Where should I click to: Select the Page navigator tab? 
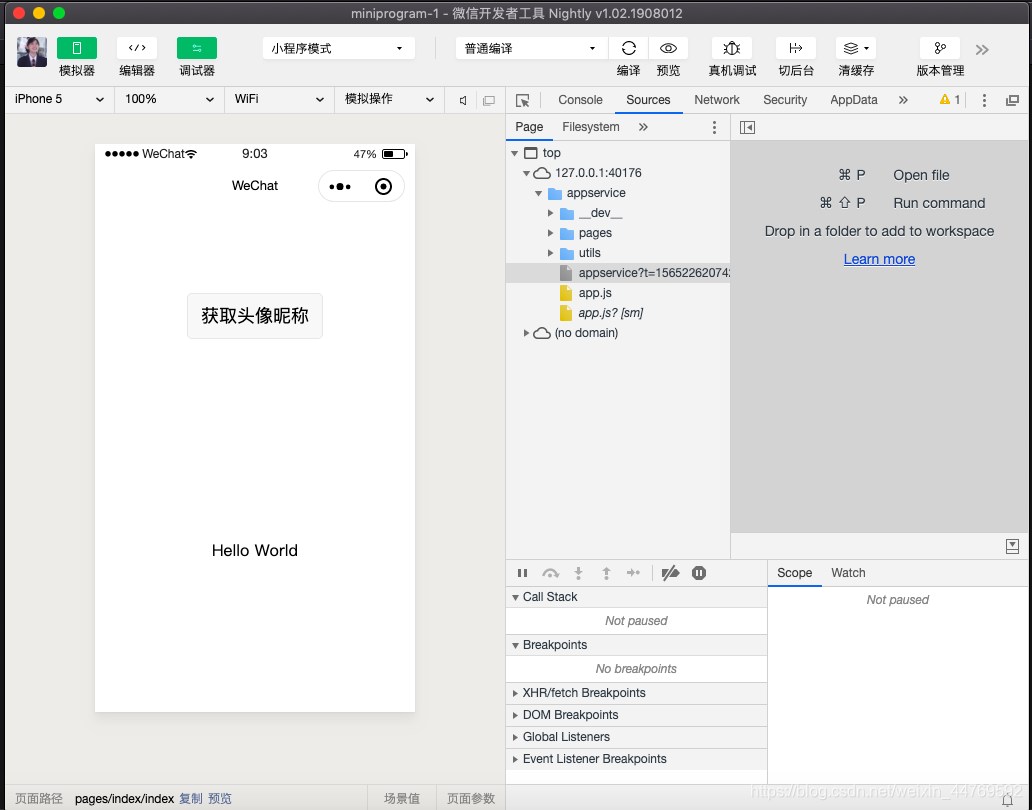(x=529, y=127)
